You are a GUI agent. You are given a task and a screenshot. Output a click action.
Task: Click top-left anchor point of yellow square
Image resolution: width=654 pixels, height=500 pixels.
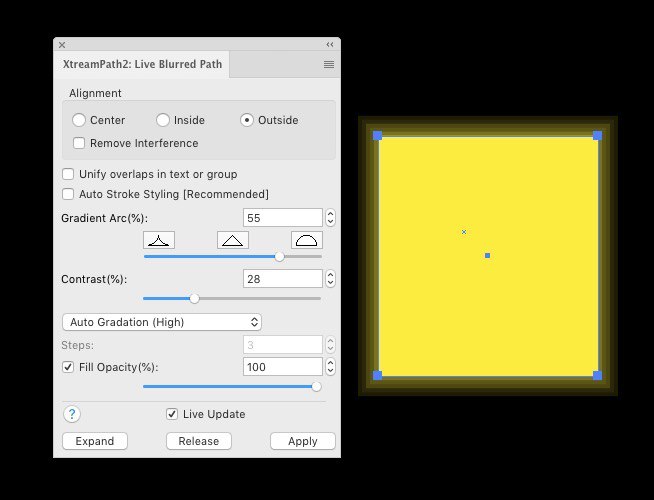377,136
